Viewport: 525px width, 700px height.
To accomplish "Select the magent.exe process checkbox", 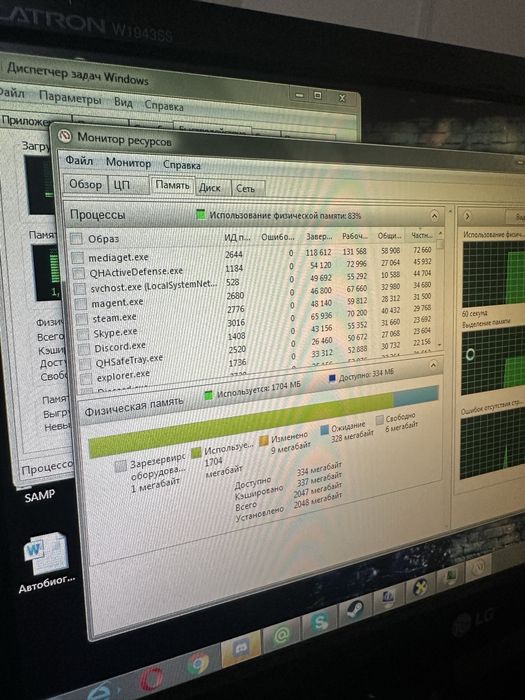I will point(81,304).
